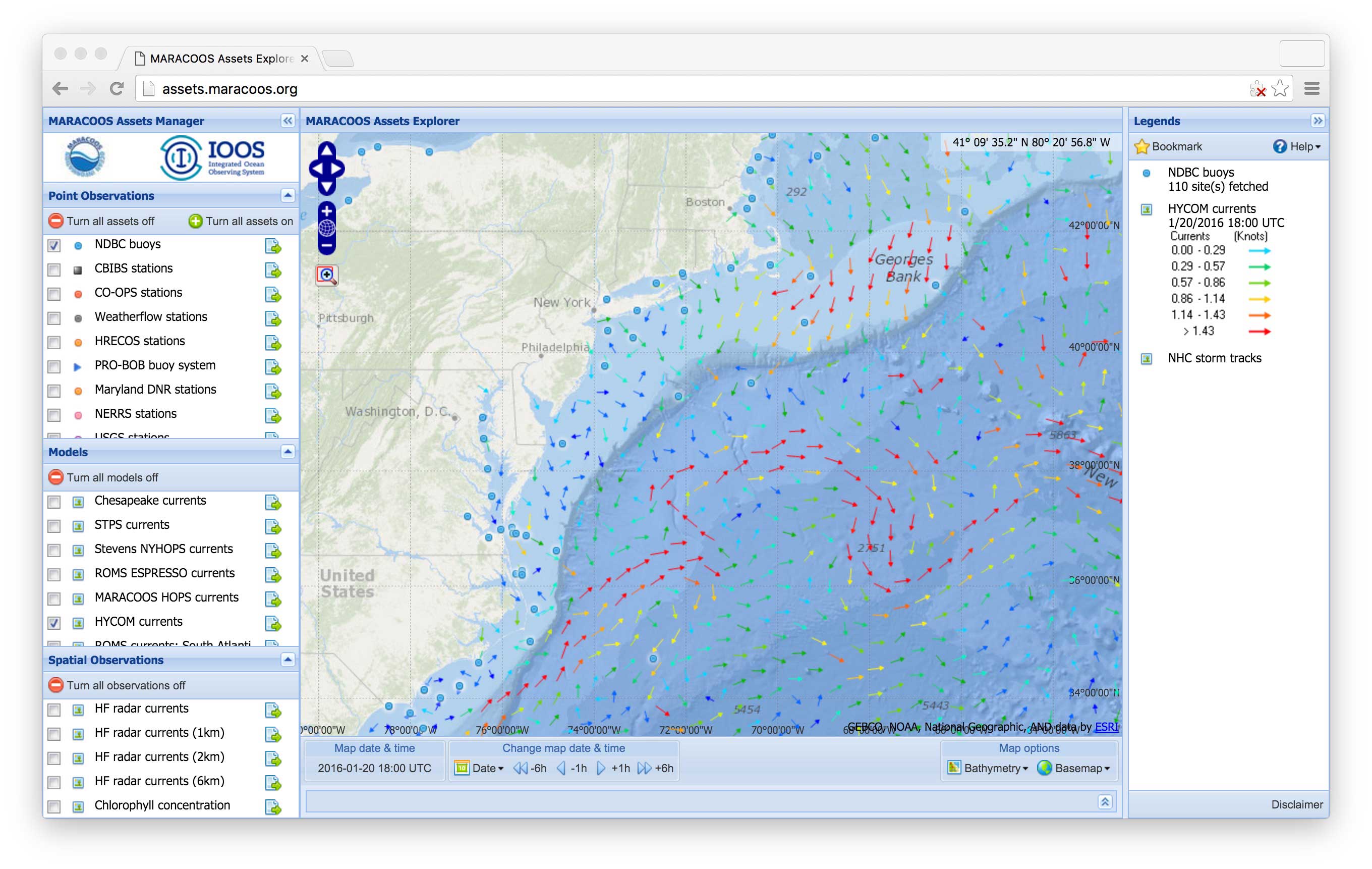The image size is (1372, 869).
Task: Open the Help dropdown menu
Action: click(x=1297, y=146)
